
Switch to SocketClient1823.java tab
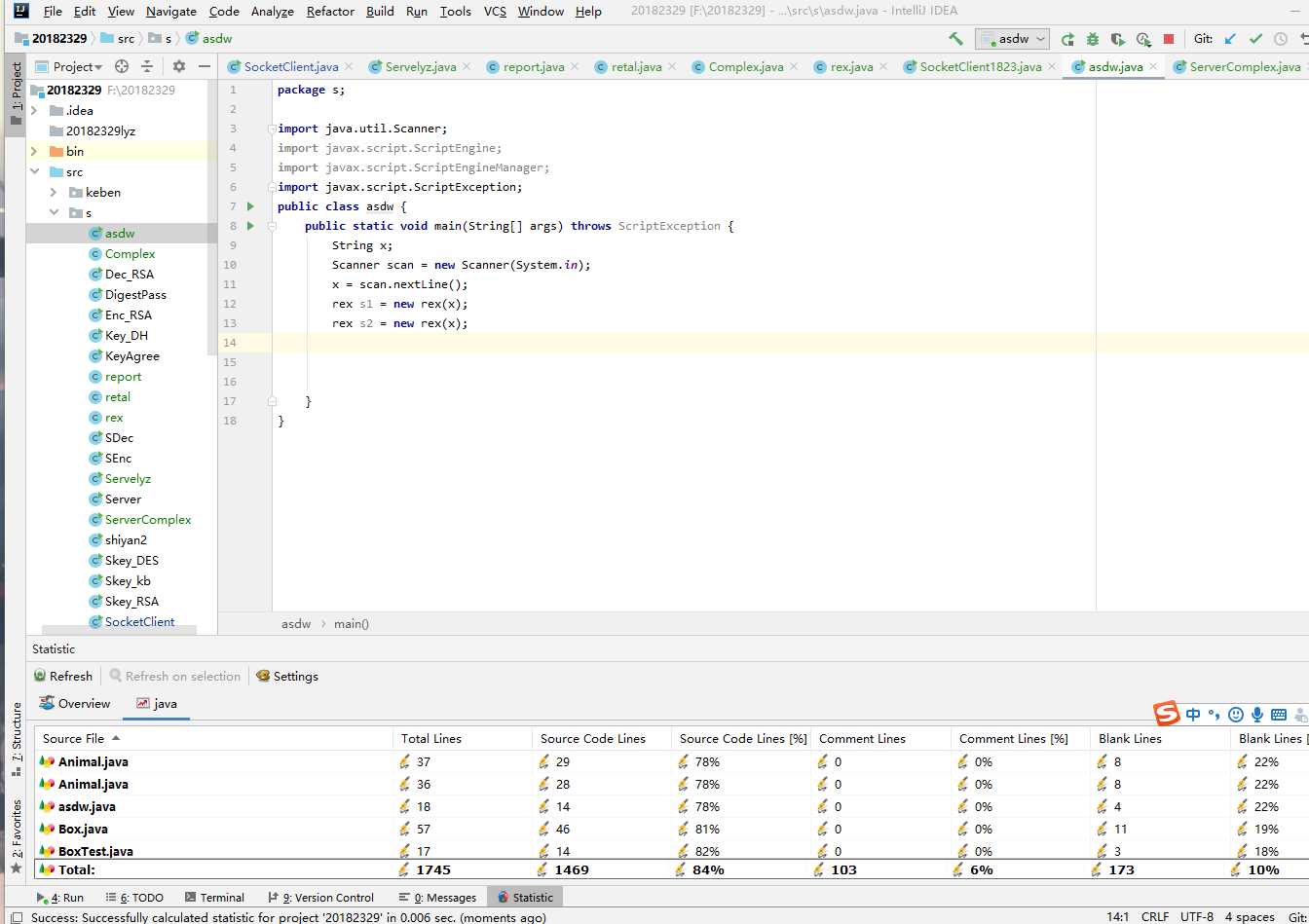point(980,66)
